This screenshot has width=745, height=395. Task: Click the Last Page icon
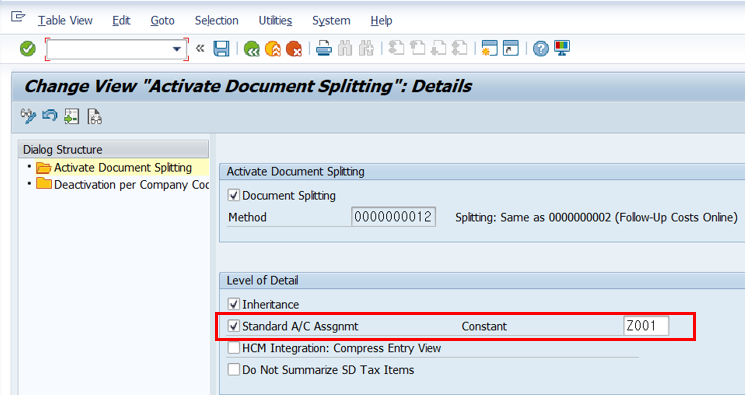[460, 48]
